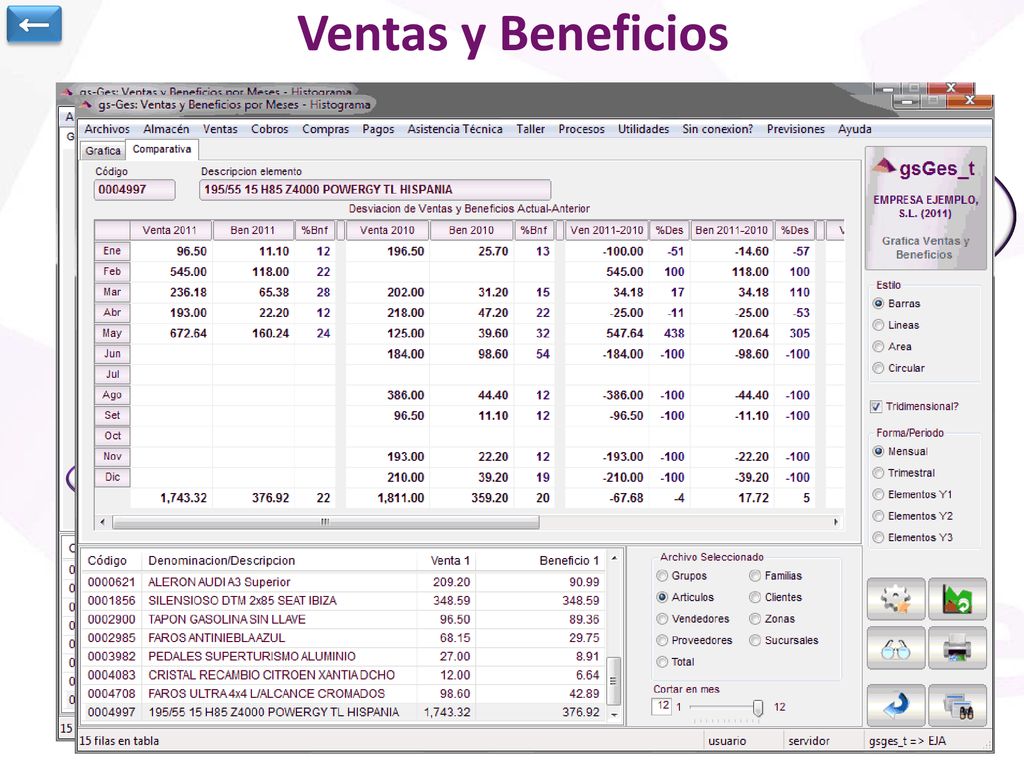Click the gsGes_t logo panel
The image size is (1024, 768).
click(x=925, y=208)
